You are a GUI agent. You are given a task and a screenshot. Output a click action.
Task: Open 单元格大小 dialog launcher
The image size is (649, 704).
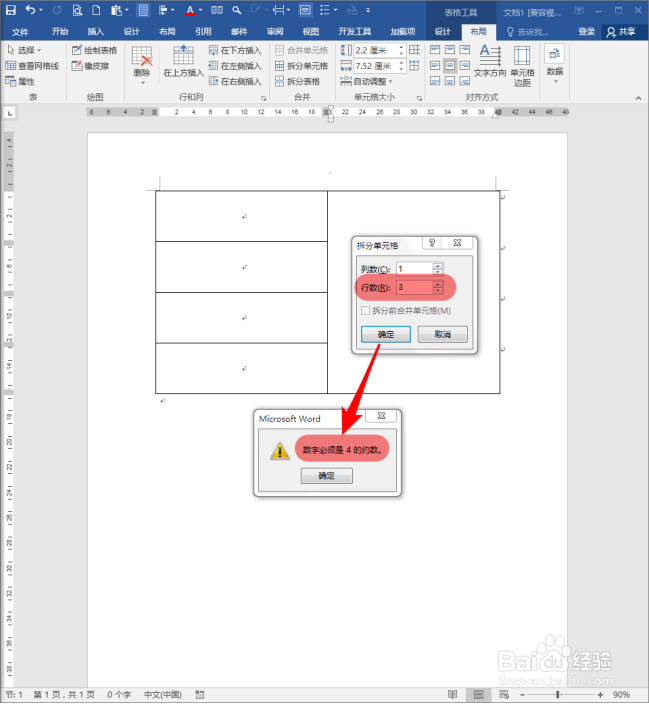pos(419,98)
